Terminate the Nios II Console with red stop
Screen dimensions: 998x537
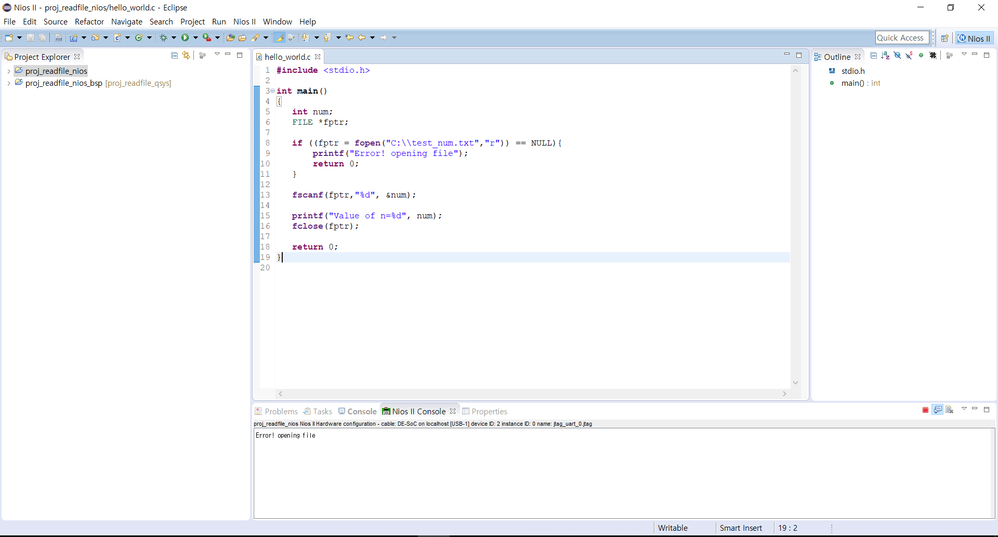pyautogui.click(x=925, y=411)
